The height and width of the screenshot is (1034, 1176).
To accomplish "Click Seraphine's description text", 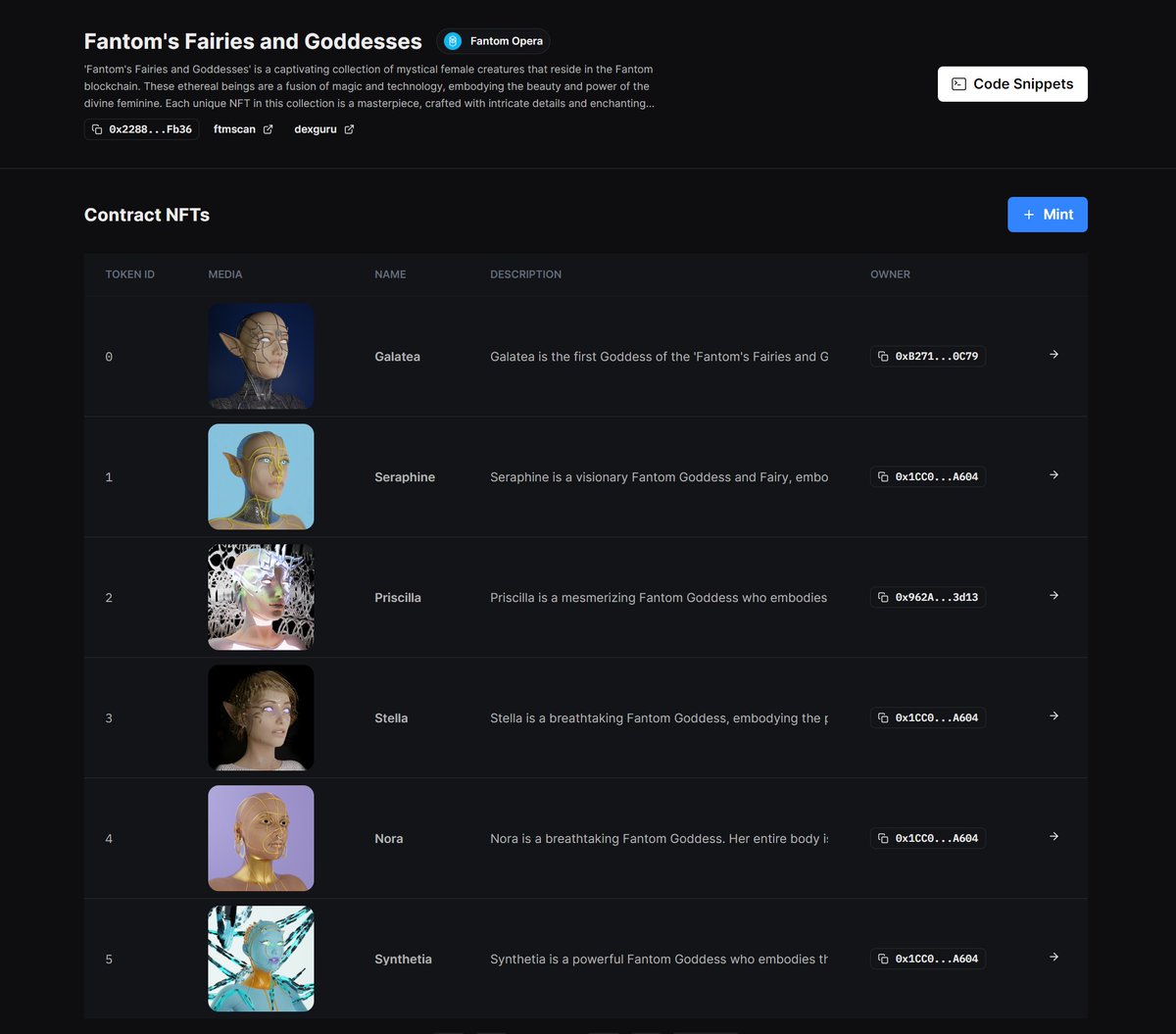I will pyautogui.click(x=659, y=477).
